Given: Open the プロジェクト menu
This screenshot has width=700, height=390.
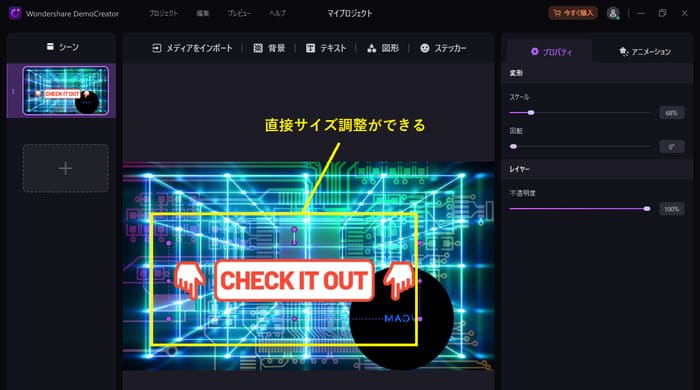Looking at the screenshot, I should point(163,13).
